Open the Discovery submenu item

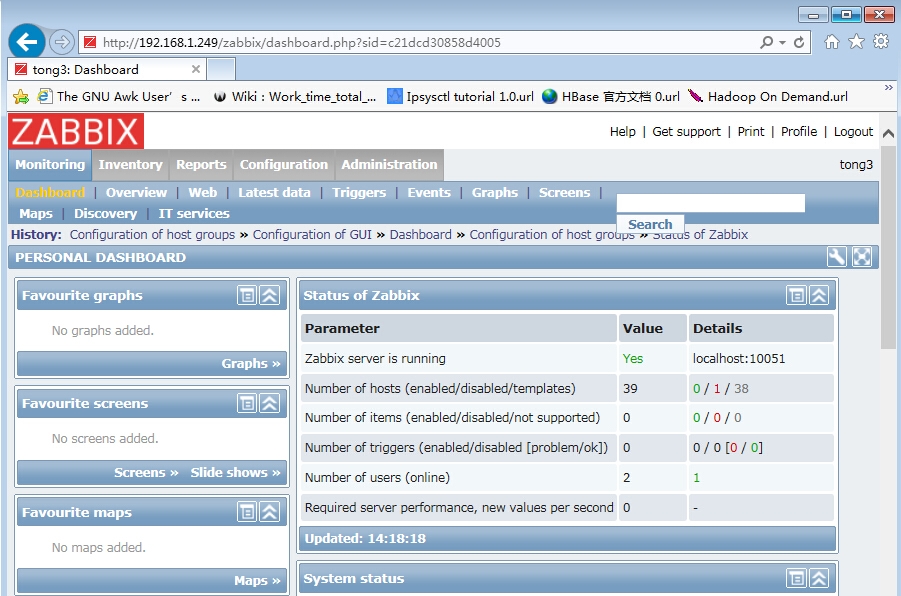[105, 214]
